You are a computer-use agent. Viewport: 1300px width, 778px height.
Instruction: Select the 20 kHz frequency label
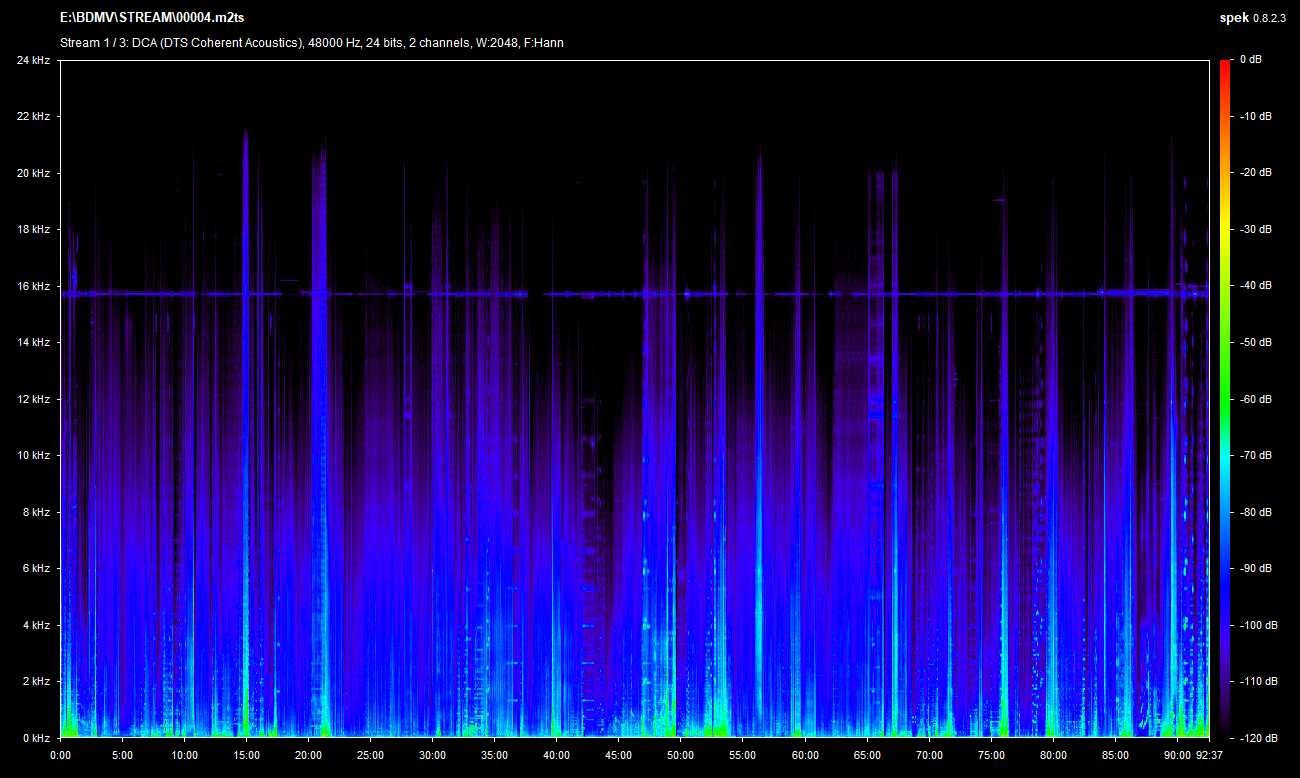(x=33, y=173)
